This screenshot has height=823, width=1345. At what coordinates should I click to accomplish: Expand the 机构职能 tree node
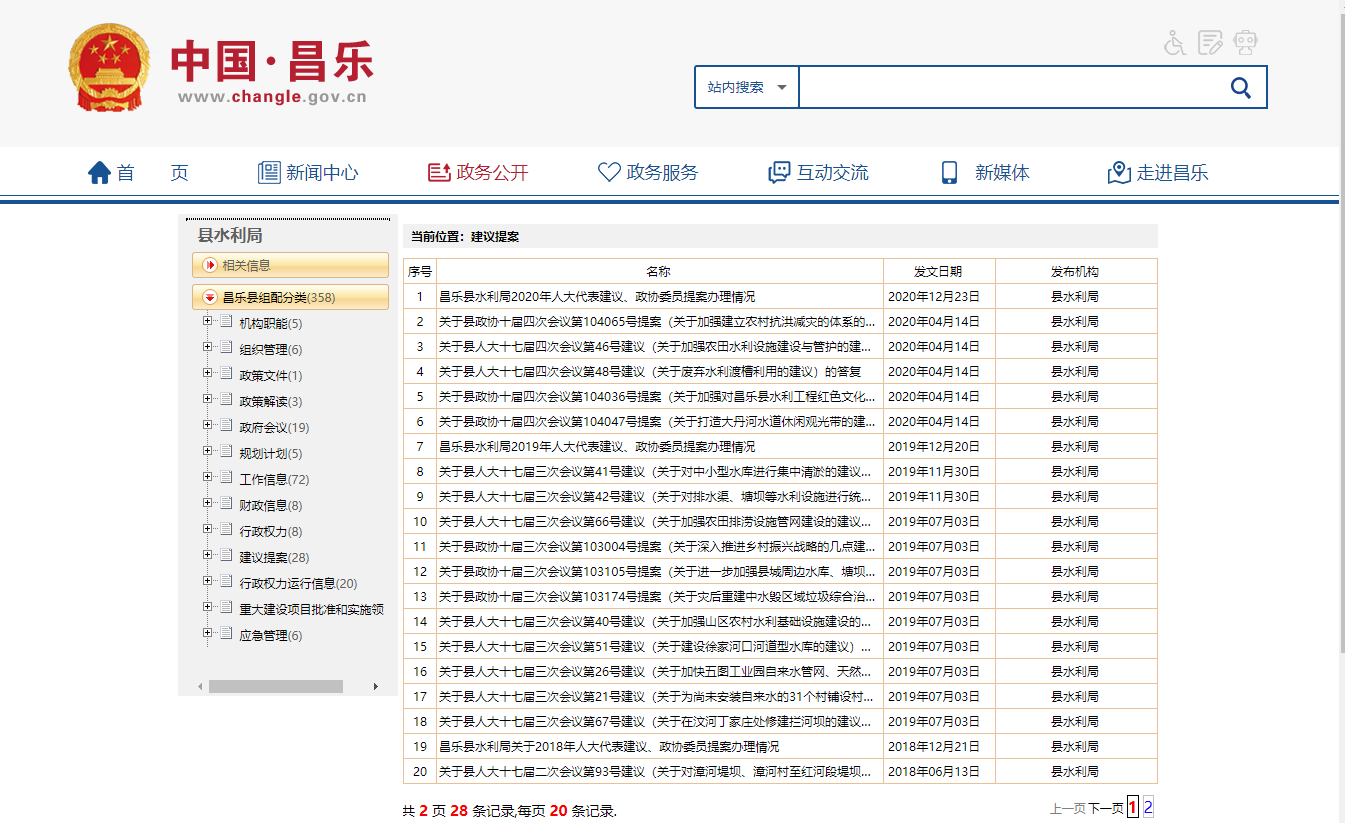pyautogui.click(x=208, y=321)
